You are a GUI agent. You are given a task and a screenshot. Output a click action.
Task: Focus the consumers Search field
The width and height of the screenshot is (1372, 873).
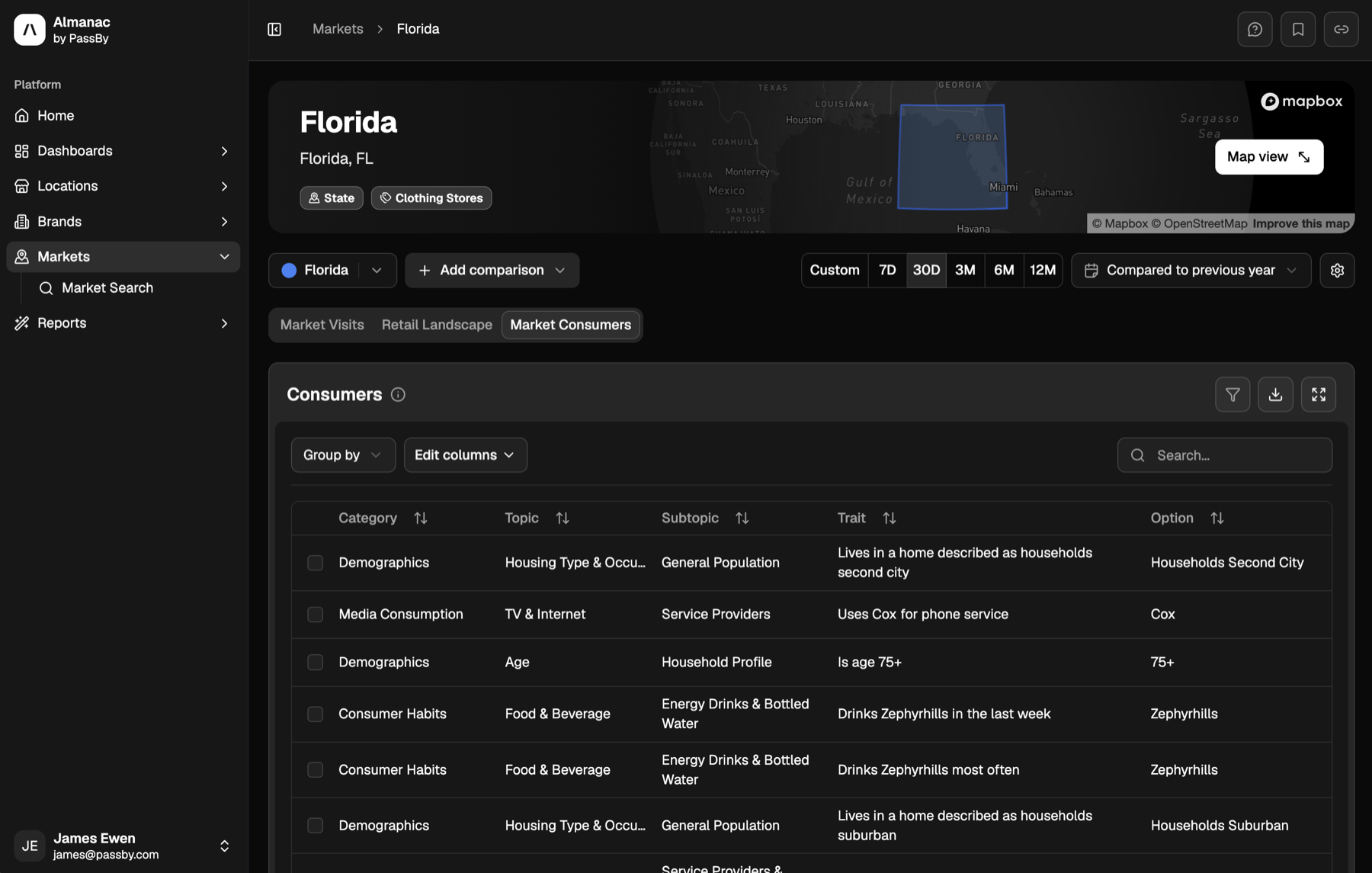[x=1225, y=455]
